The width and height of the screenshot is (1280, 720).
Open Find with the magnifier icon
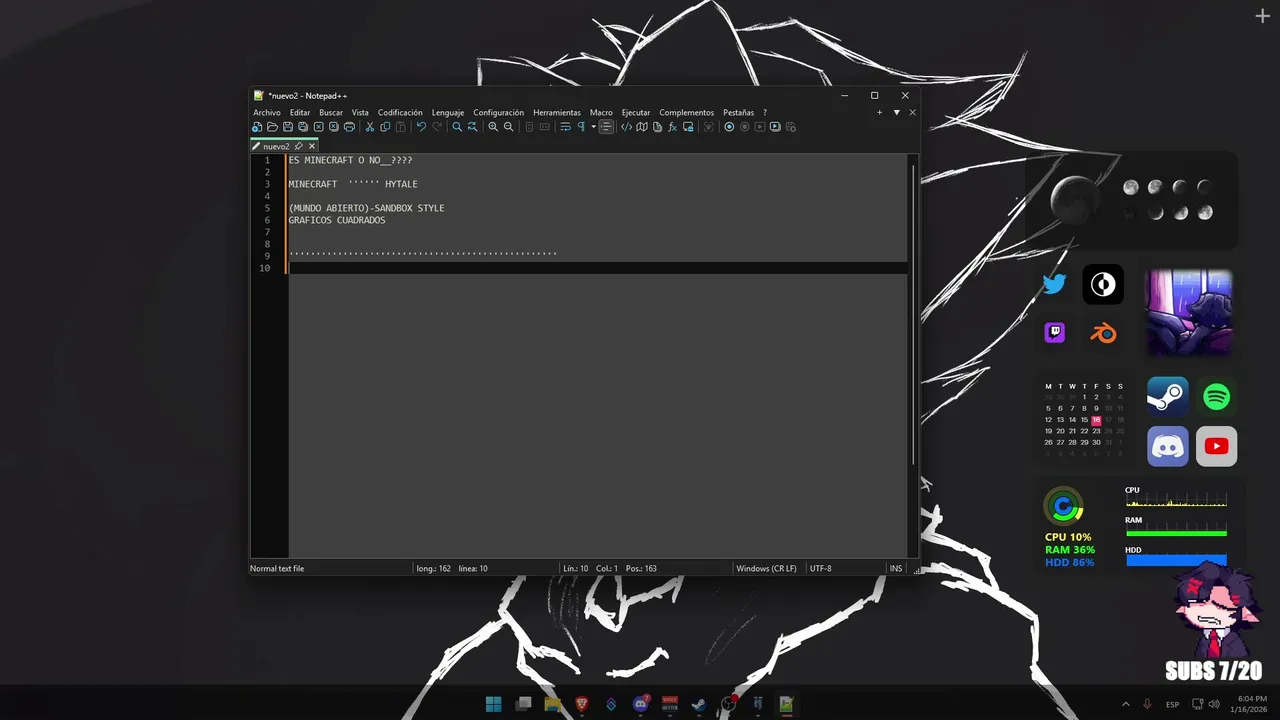coord(457,127)
